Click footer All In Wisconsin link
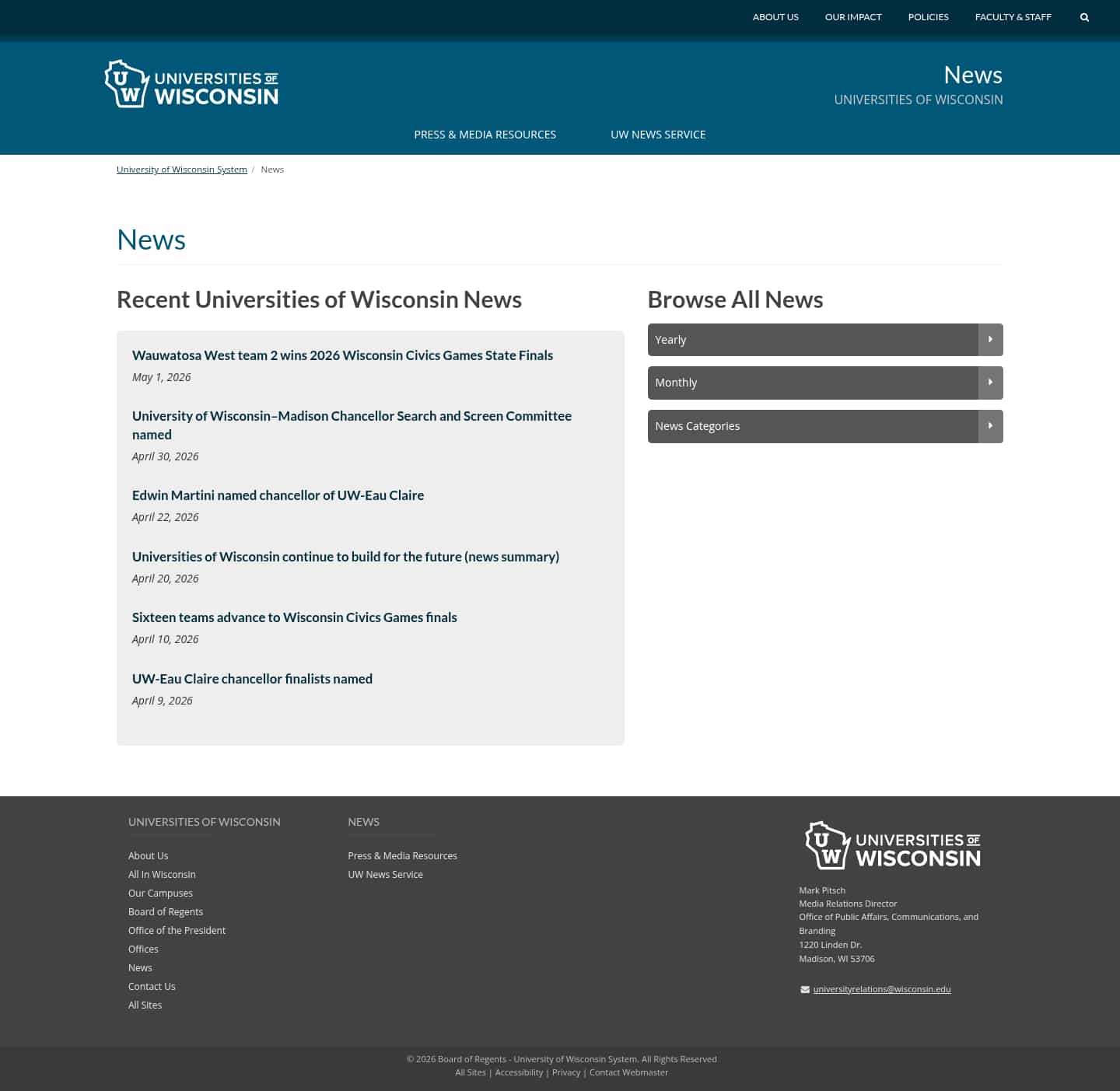The width and height of the screenshot is (1120, 1091). point(162,875)
